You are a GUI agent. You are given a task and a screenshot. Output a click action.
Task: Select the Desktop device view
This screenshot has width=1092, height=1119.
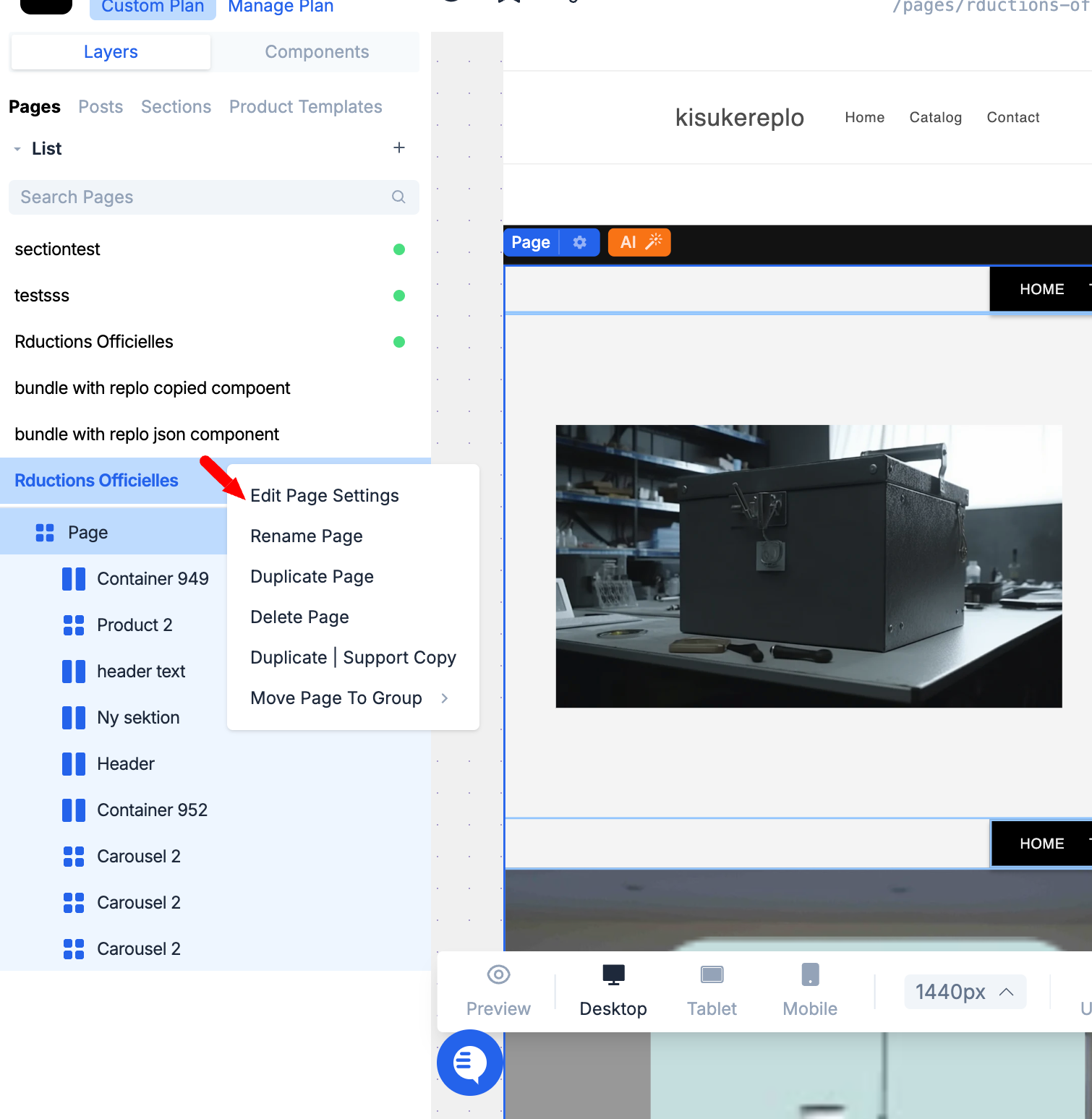pos(613,990)
